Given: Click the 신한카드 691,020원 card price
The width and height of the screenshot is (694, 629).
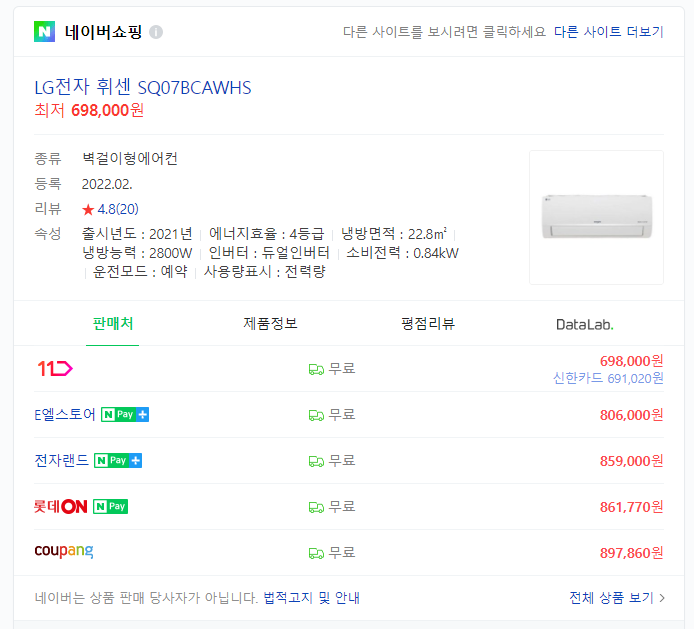Looking at the screenshot, I should pos(608,378).
